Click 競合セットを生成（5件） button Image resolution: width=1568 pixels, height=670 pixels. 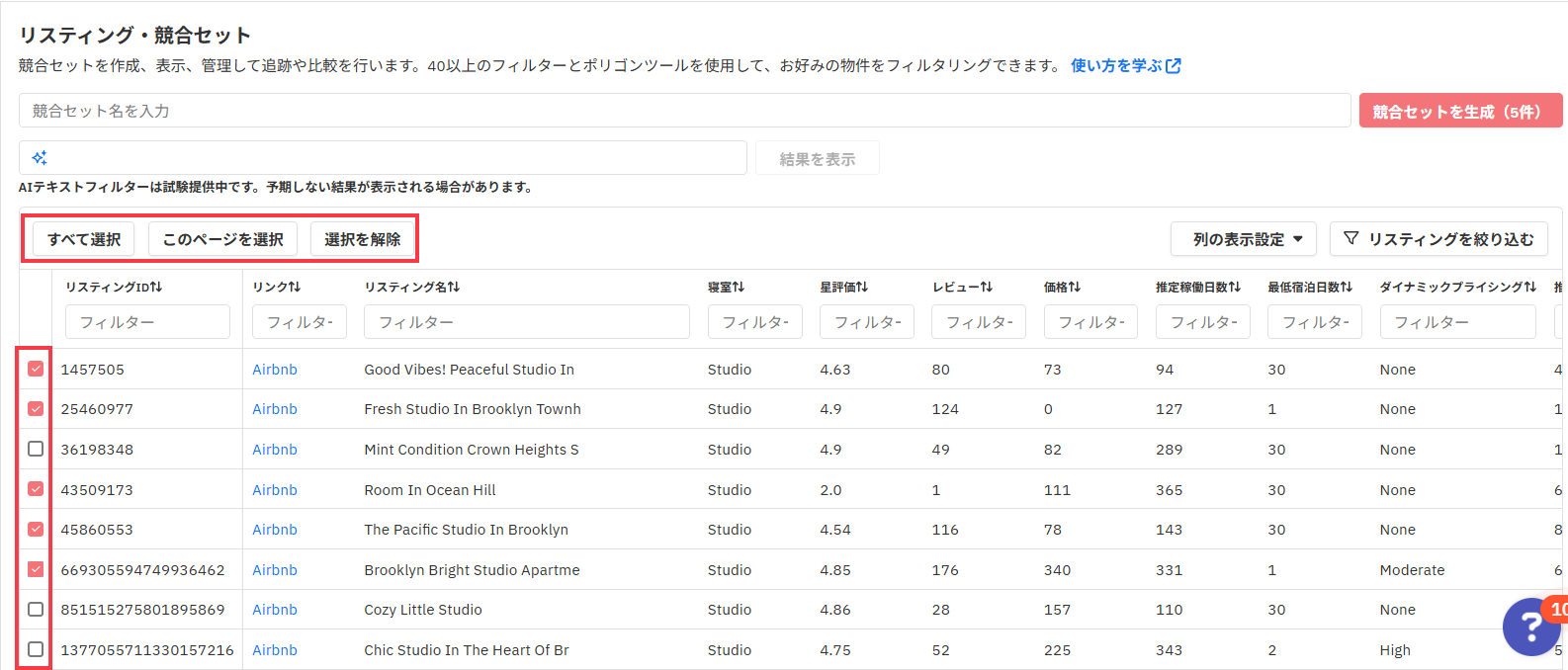1460,111
